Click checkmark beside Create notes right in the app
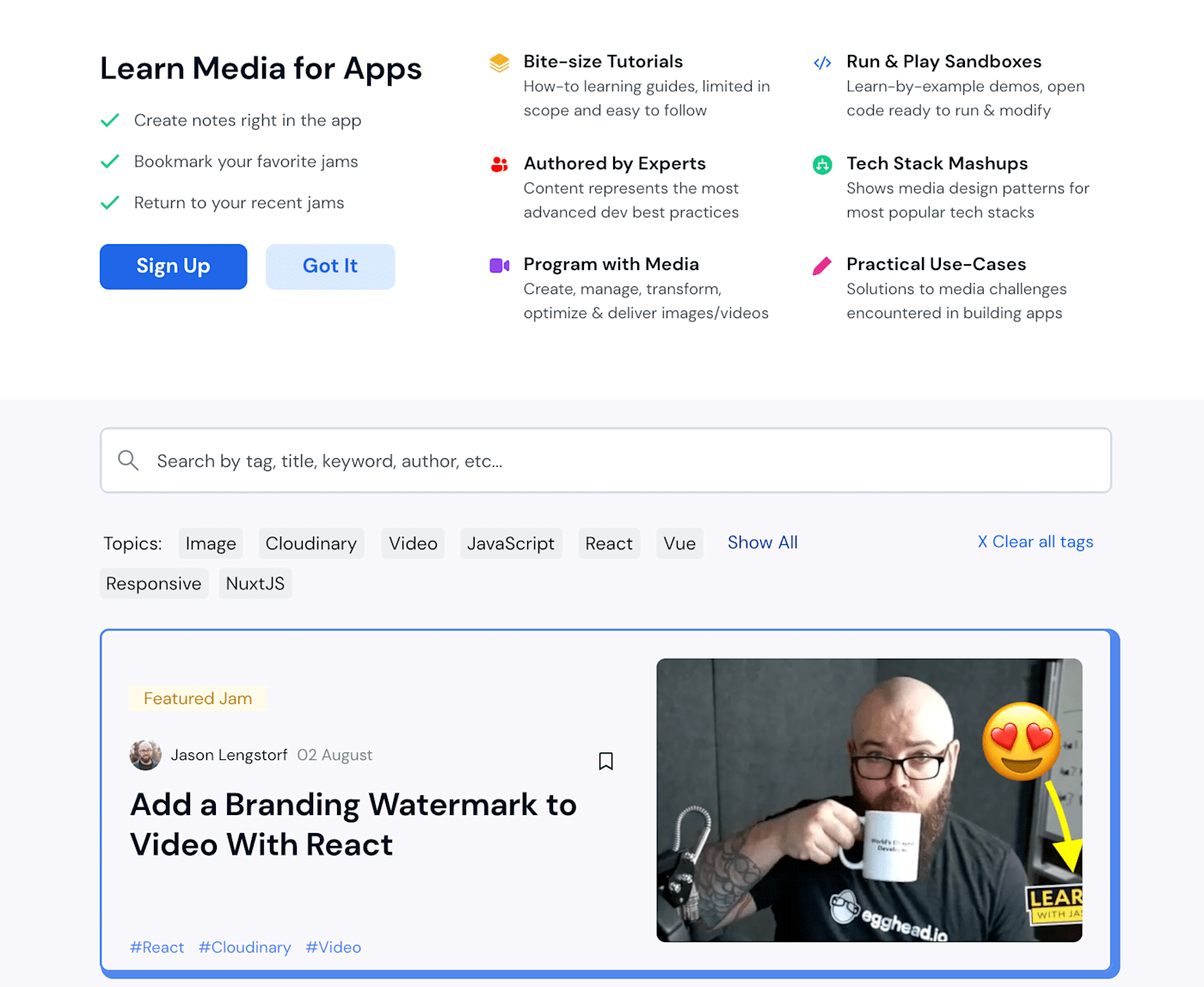This screenshot has width=1204, height=987. [x=110, y=120]
